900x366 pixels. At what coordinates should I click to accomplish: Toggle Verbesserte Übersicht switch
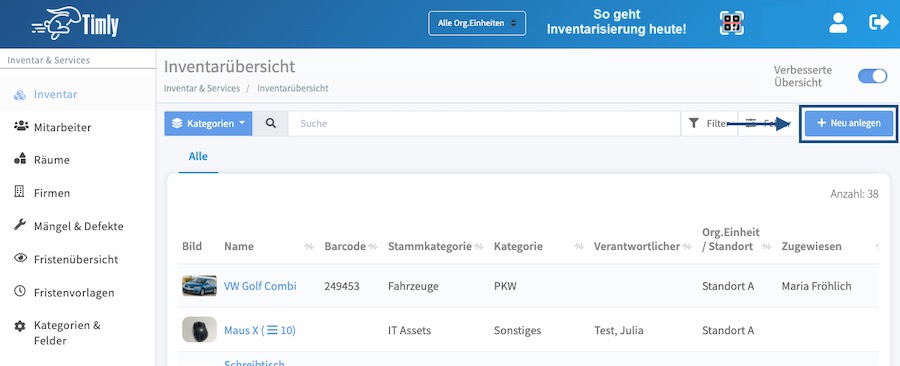872,76
